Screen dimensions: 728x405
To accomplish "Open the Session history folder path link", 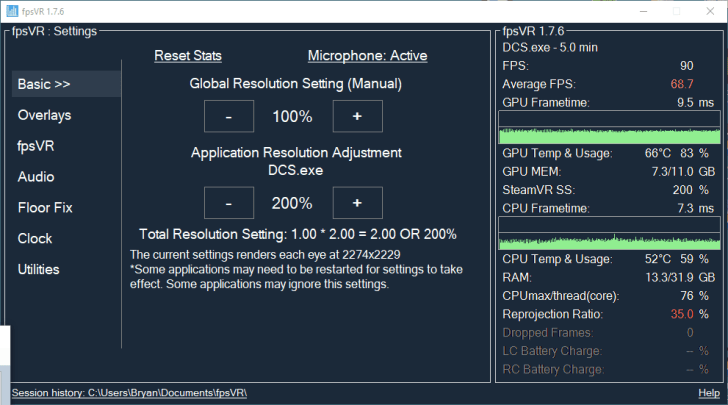I will (129, 393).
